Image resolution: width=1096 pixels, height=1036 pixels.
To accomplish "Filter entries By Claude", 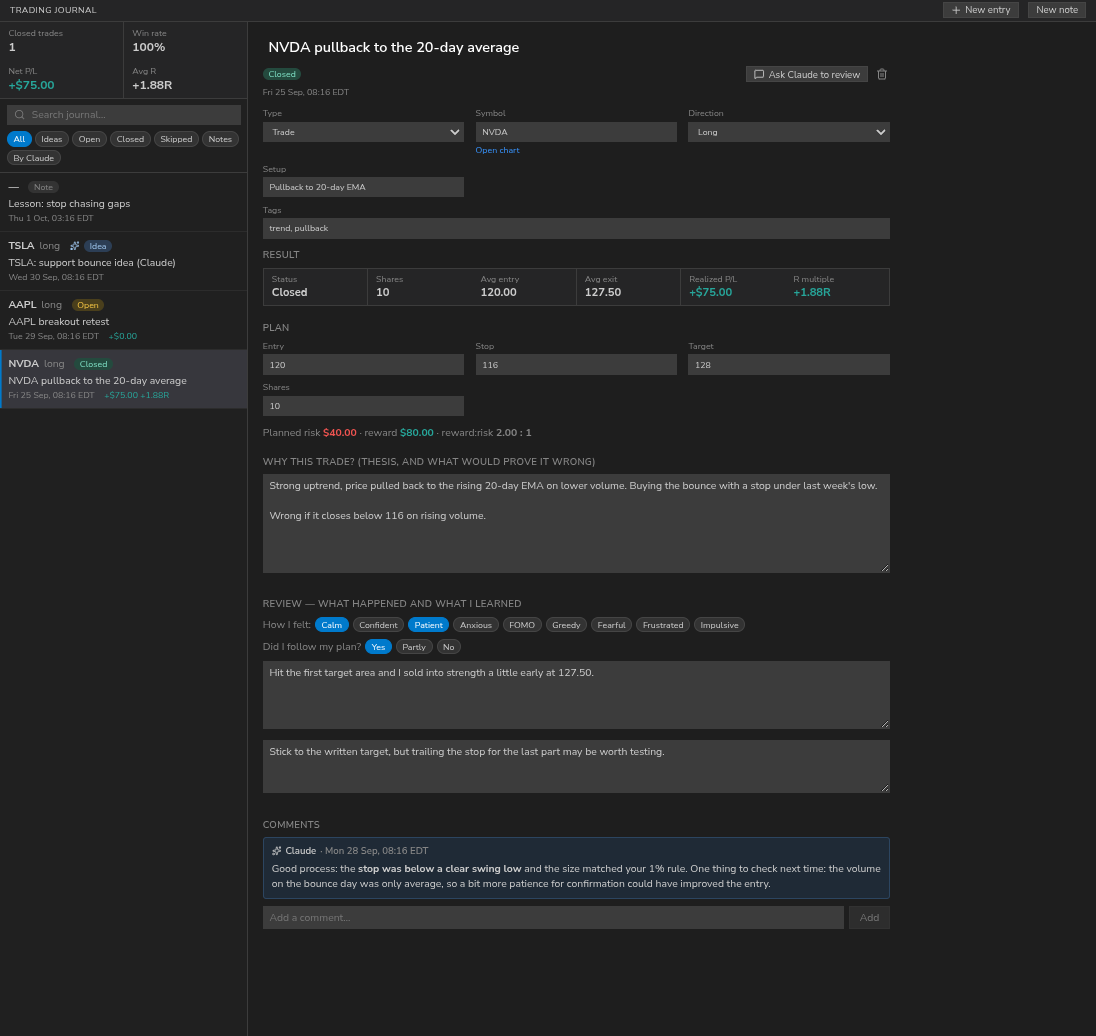I will coord(34,158).
